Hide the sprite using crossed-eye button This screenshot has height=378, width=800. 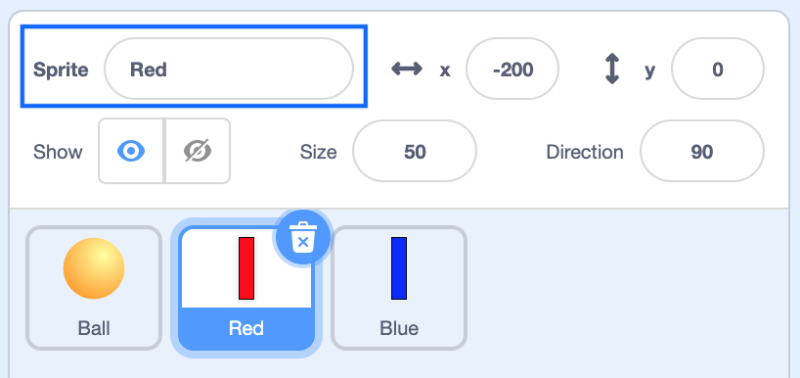(198, 151)
